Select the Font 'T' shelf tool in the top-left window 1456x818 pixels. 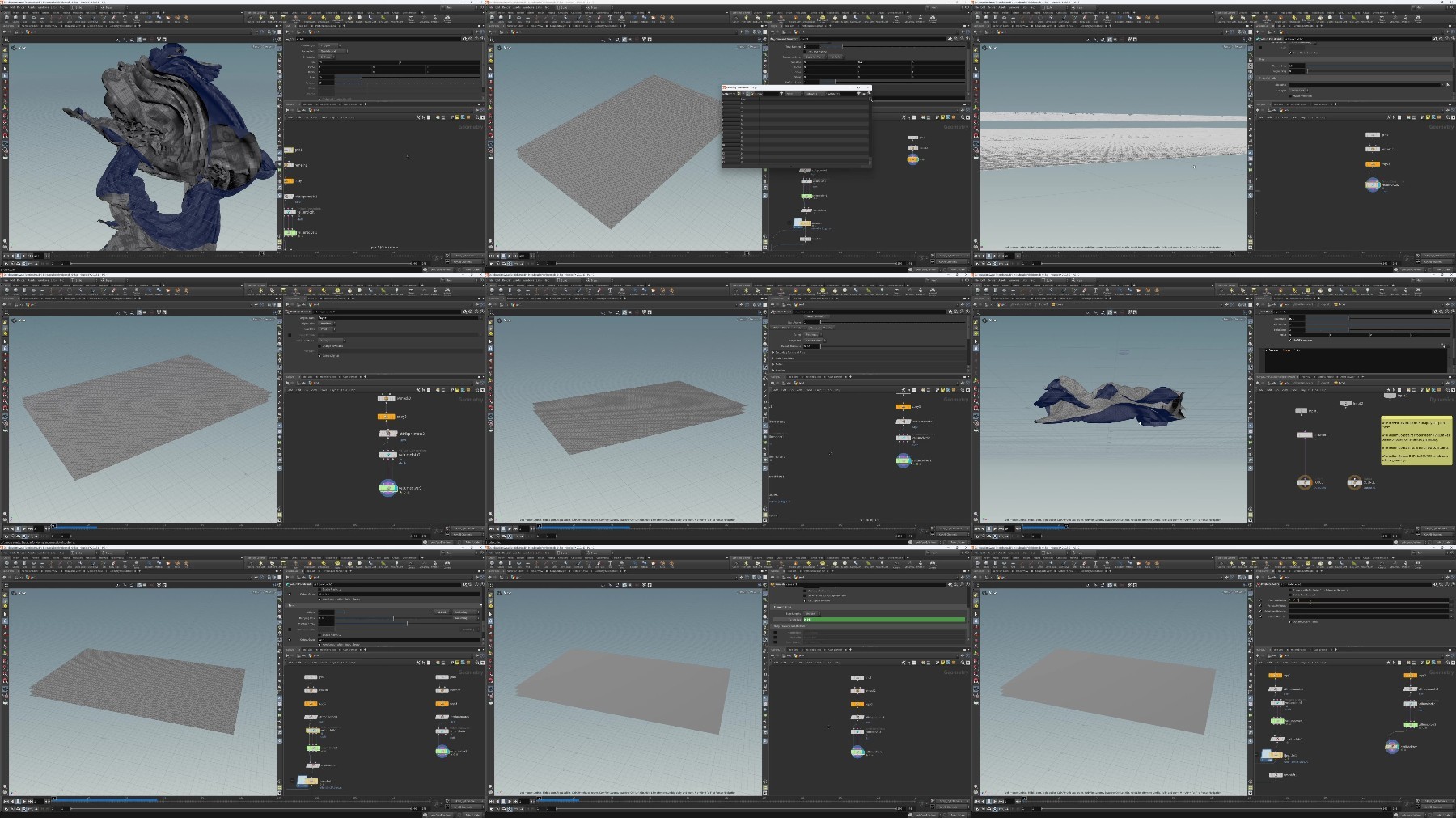[x=125, y=18]
